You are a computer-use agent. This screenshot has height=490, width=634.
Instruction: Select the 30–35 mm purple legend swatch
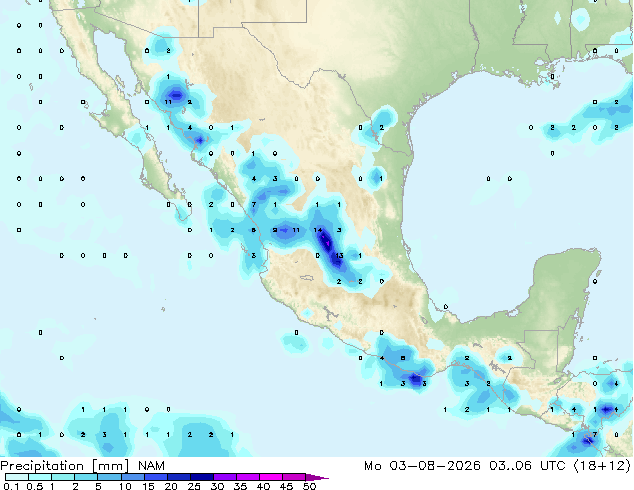[224, 477]
